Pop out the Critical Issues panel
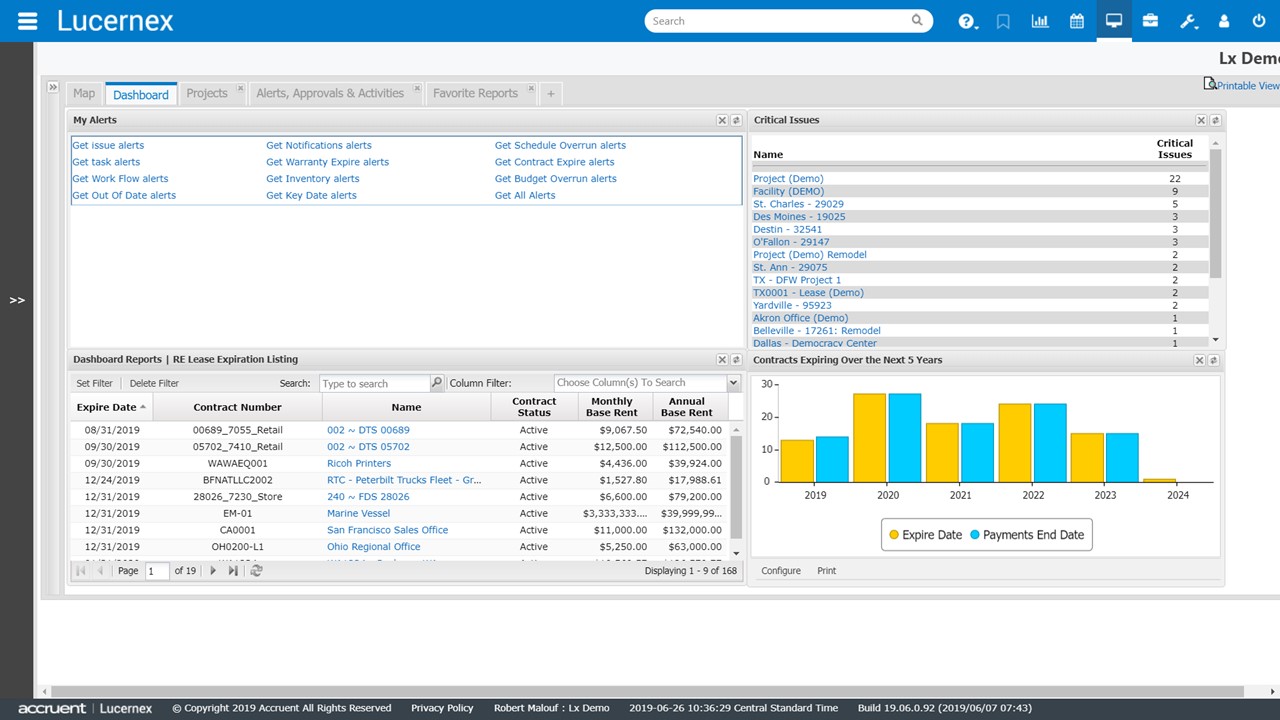The width and height of the screenshot is (1280, 720). (1214, 120)
